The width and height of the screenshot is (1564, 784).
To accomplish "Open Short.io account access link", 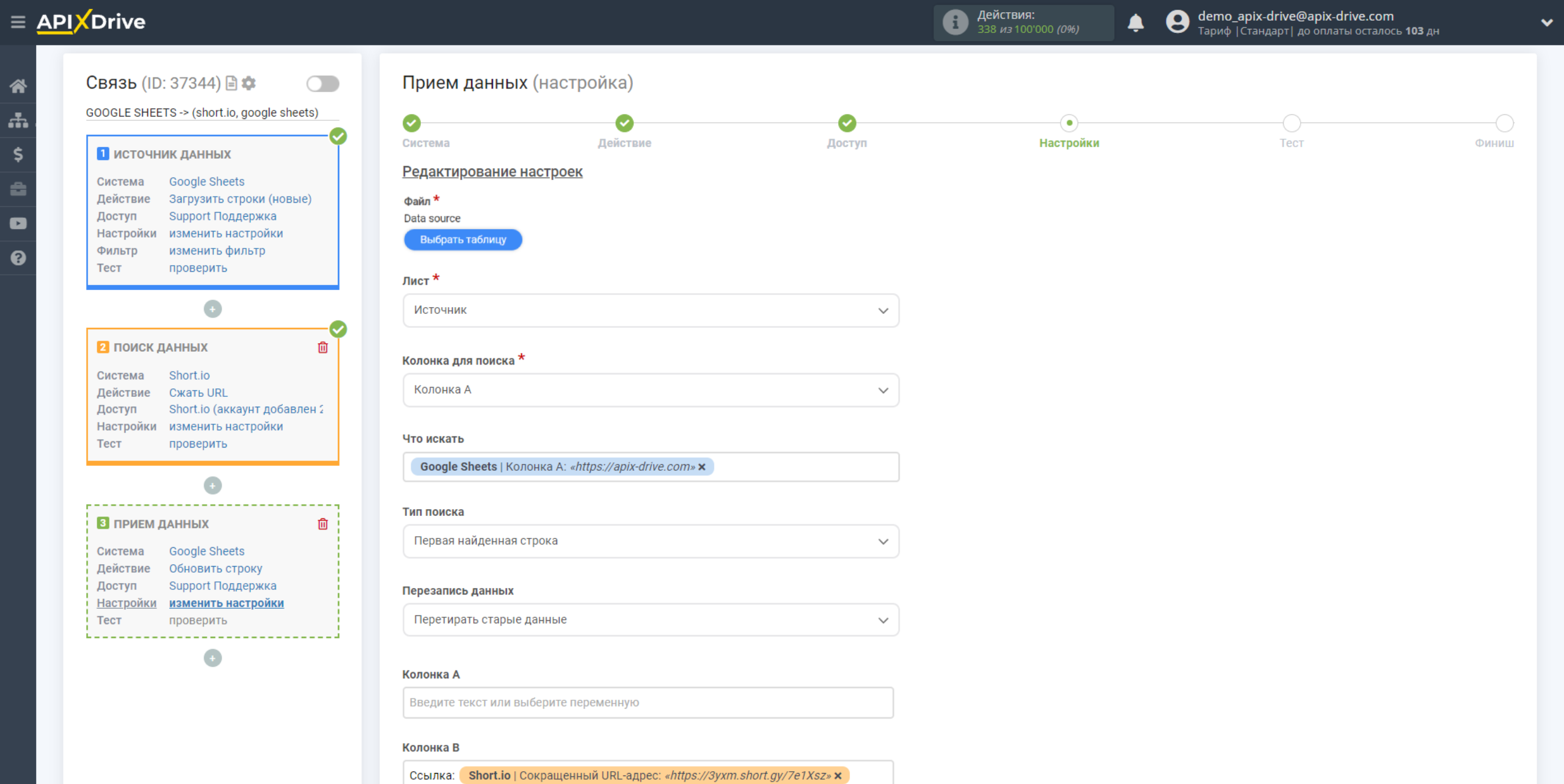I will tap(246, 409).
